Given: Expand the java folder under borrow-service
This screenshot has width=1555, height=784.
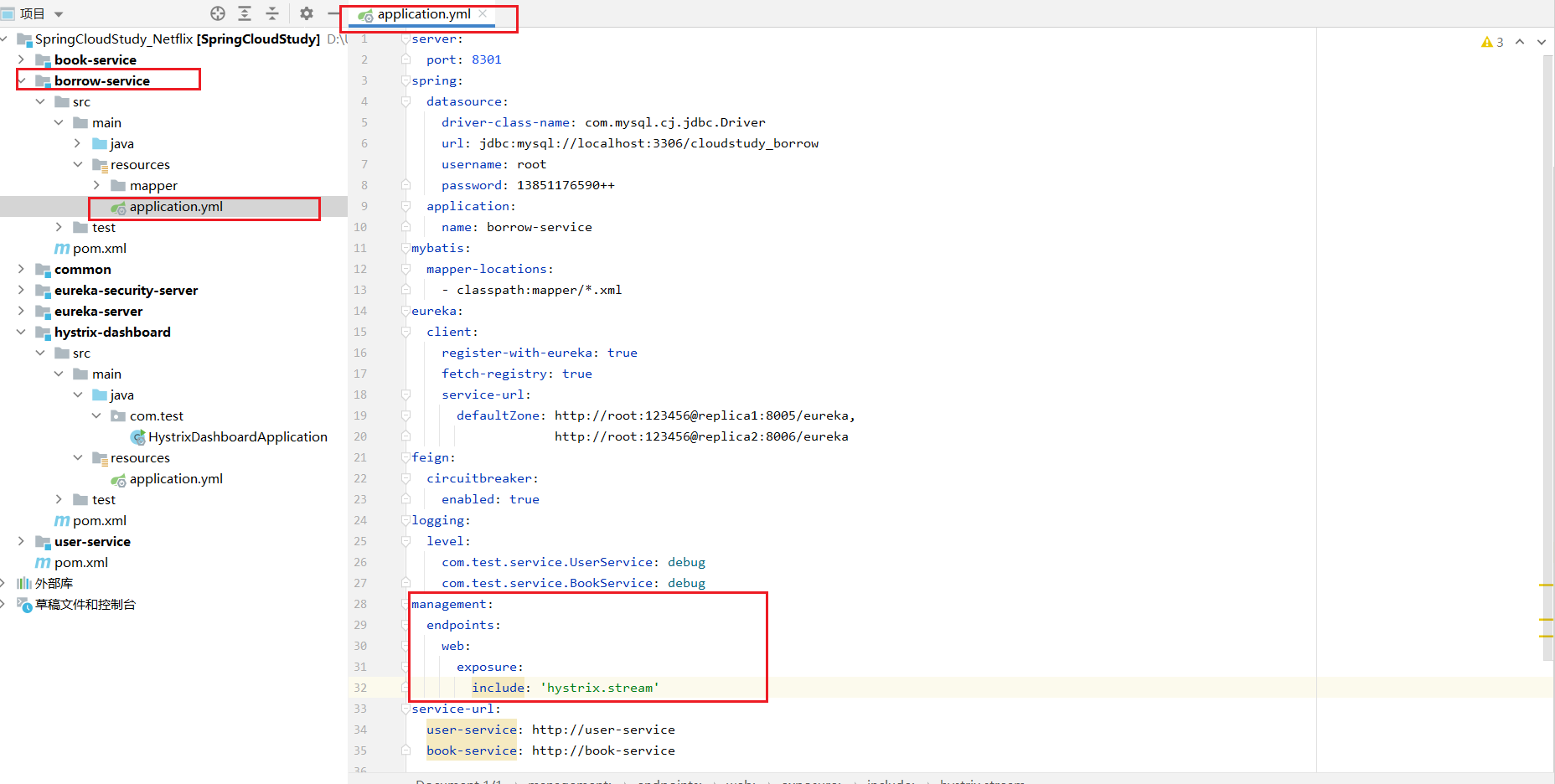Looking at the screenshot, I should [x=78, y=143].
